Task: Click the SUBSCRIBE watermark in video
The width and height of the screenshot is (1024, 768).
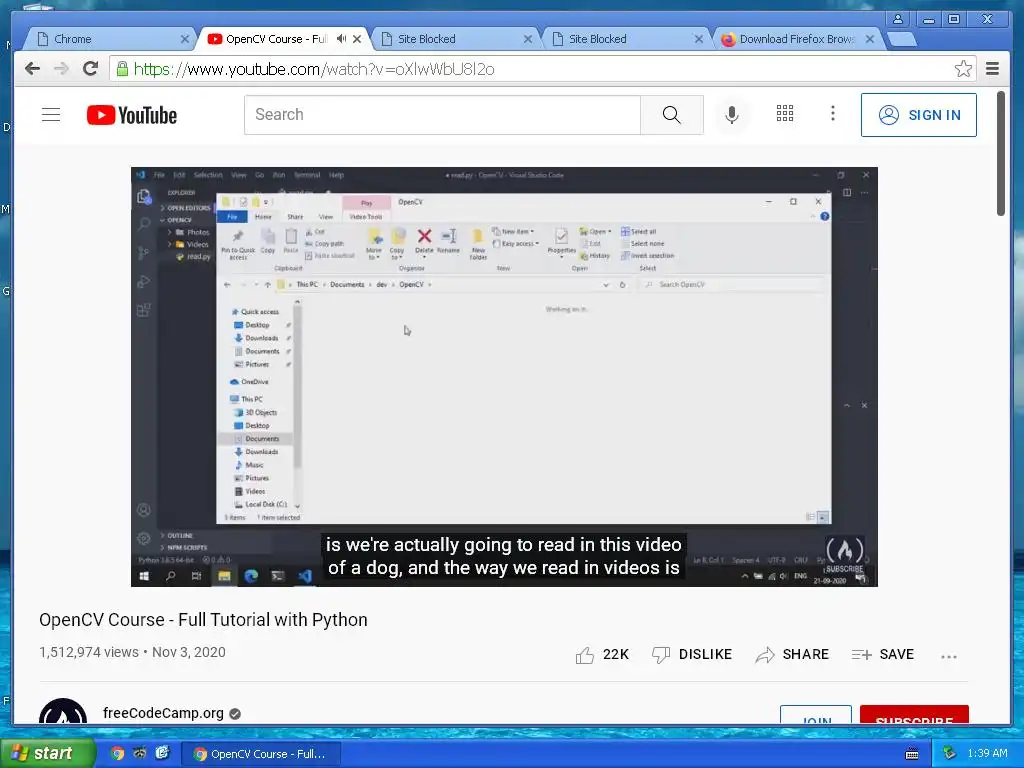Action: [844, 554]
